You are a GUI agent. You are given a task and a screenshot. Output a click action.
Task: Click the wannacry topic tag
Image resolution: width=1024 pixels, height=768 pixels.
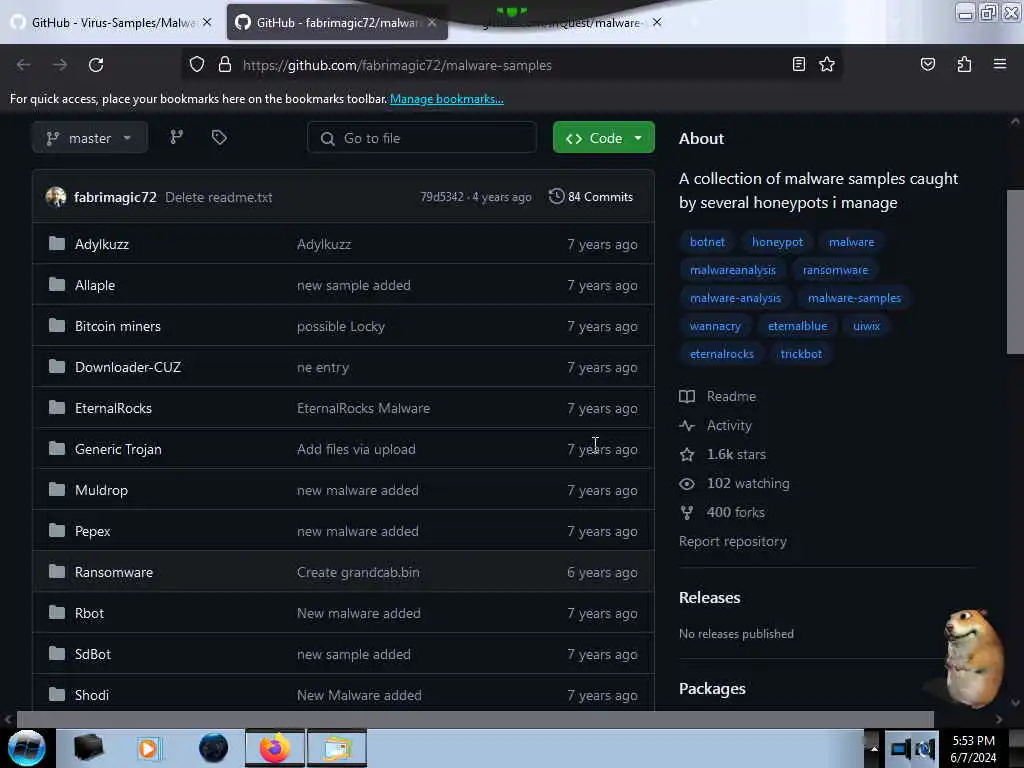715,326
